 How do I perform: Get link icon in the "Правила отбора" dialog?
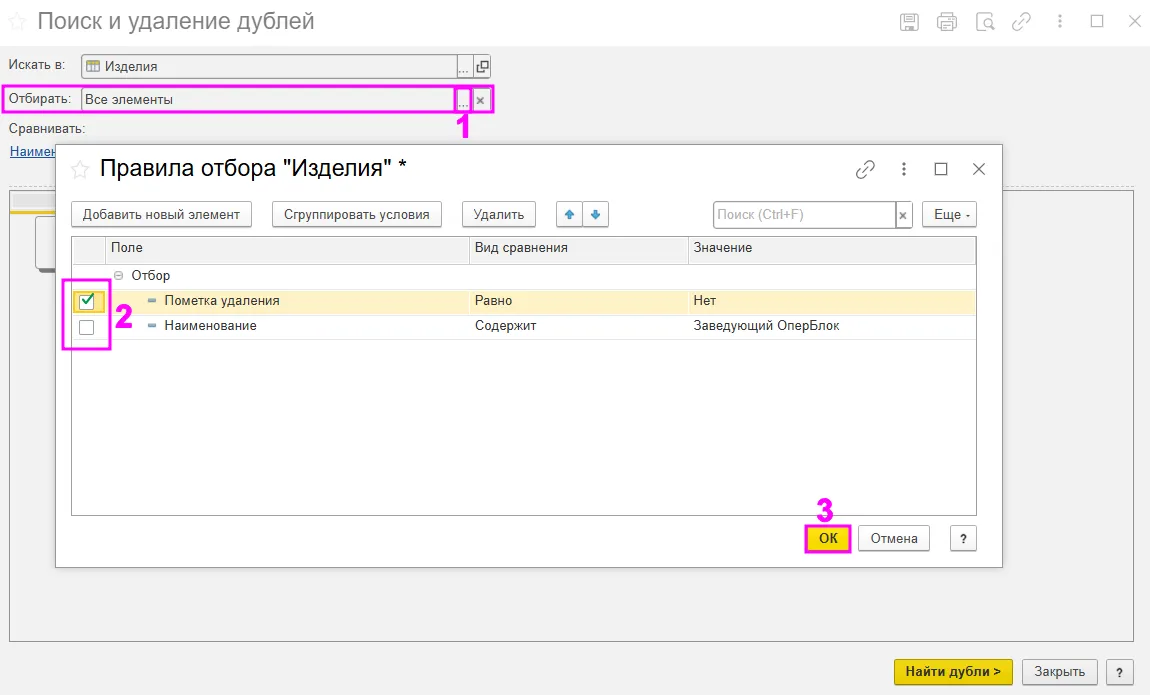point(865,169)
